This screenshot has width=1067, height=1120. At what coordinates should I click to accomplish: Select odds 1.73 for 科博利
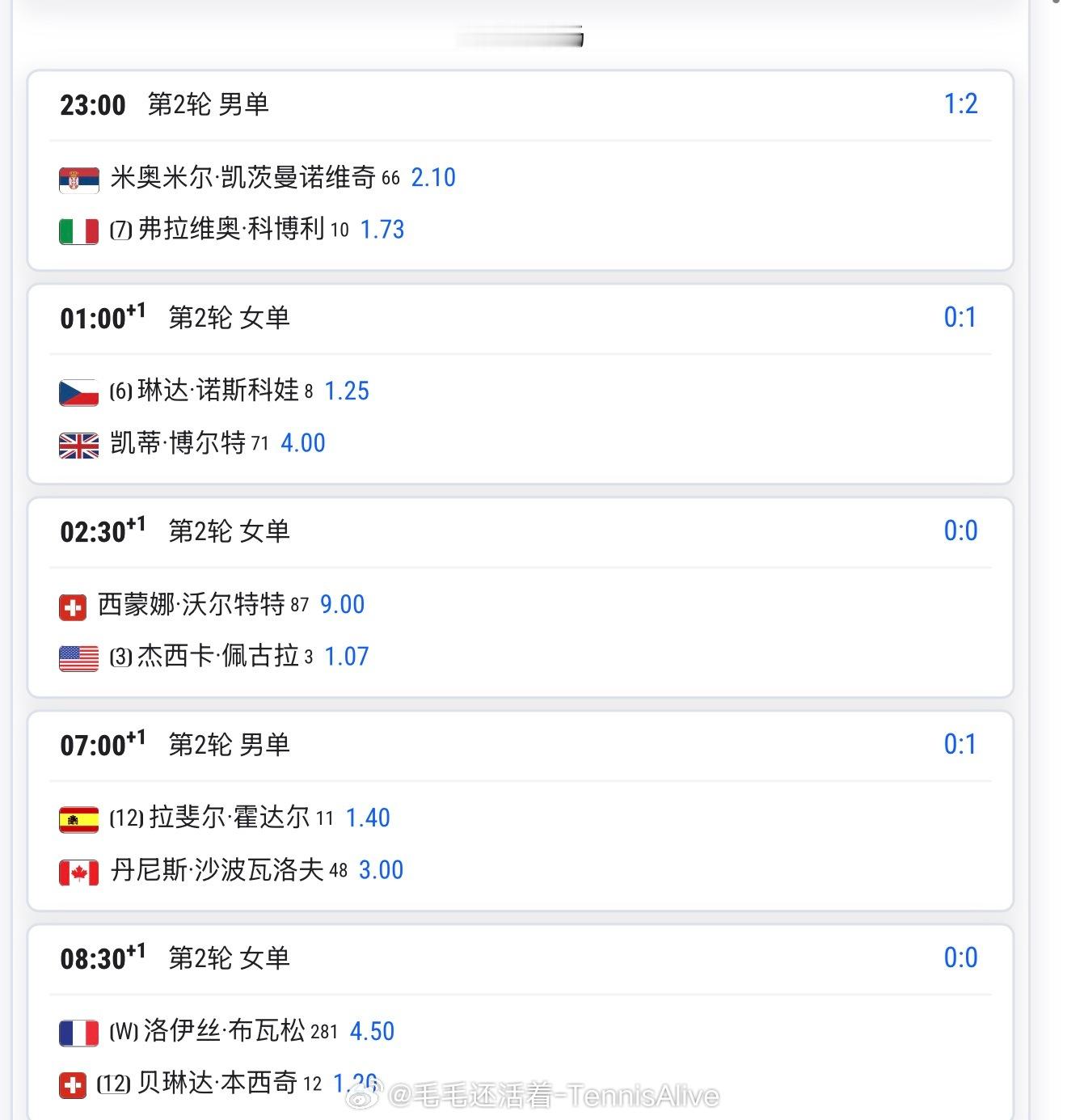coord(382,230)
